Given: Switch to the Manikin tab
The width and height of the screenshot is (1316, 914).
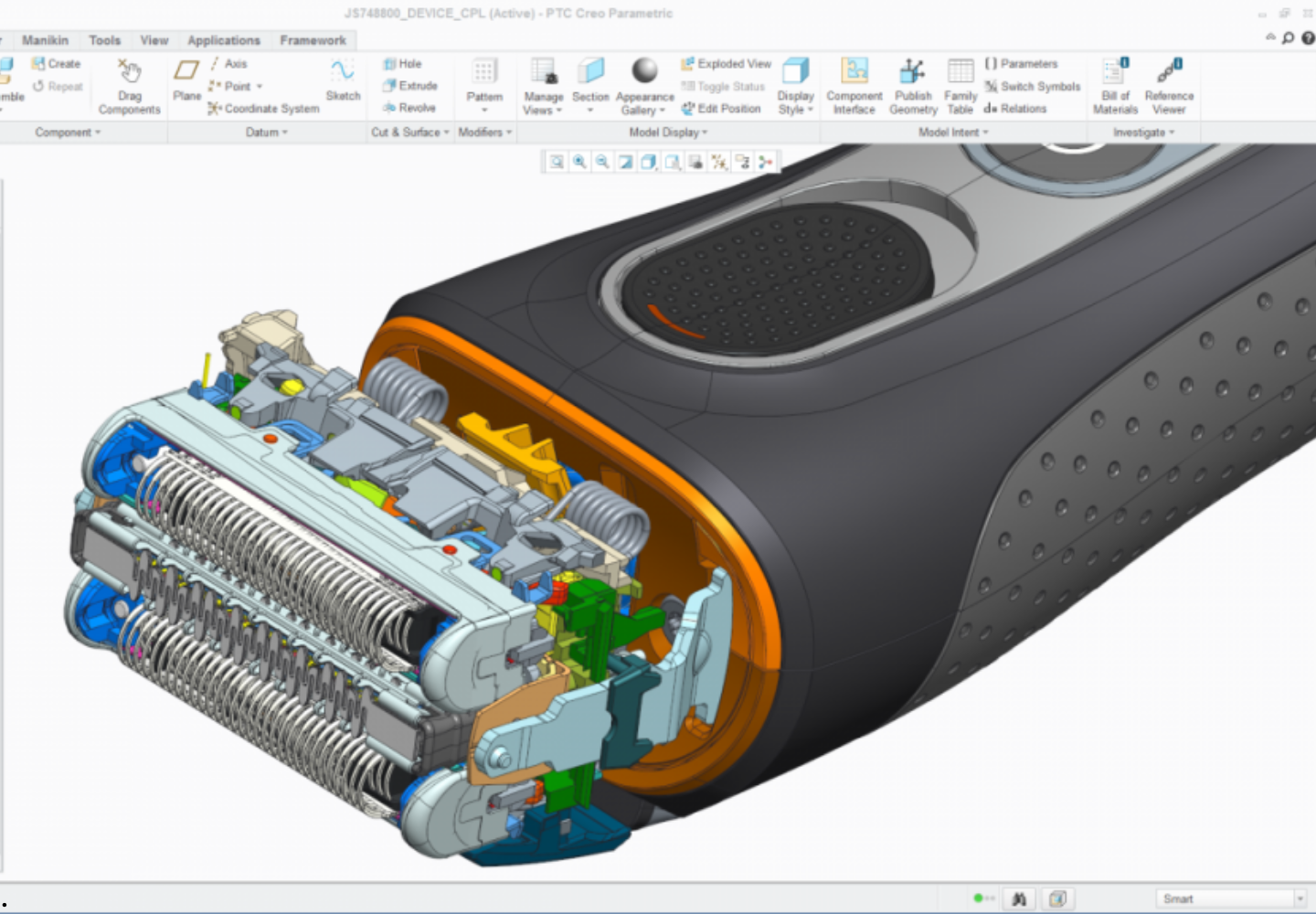Looking at the screenshot, I should point(45,40).
